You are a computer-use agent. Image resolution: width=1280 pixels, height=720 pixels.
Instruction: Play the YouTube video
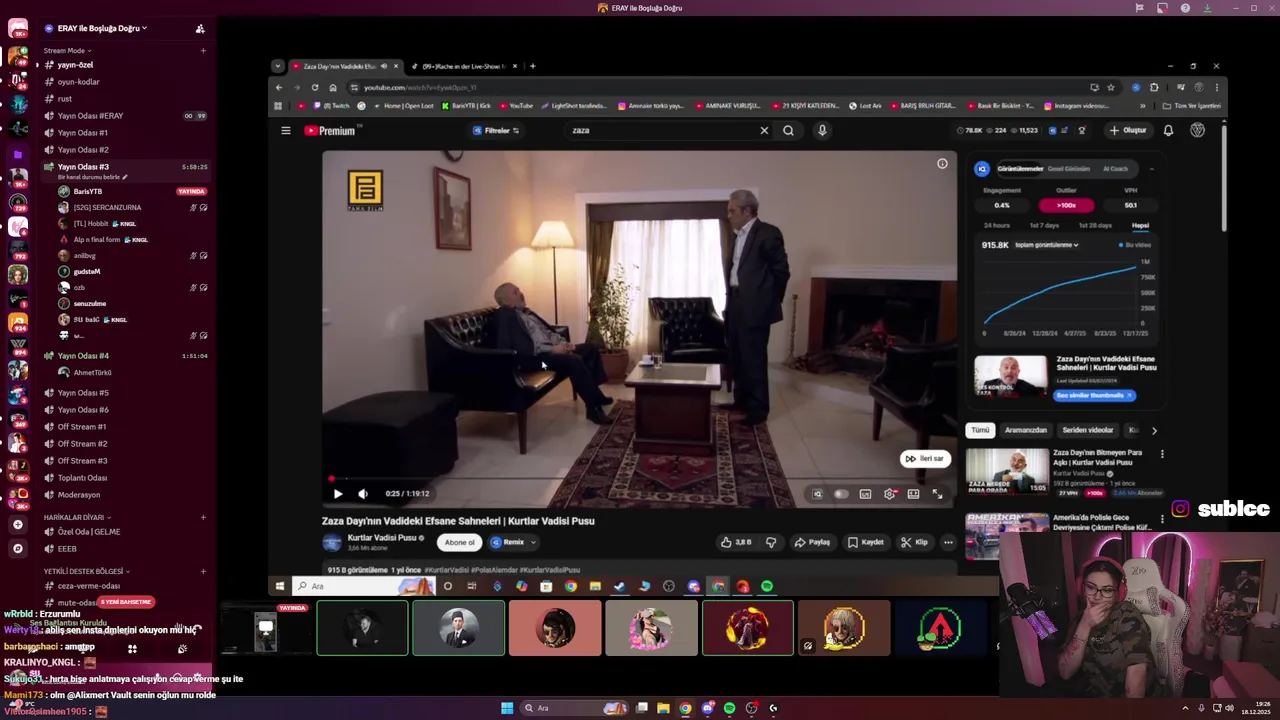point(338,493)
